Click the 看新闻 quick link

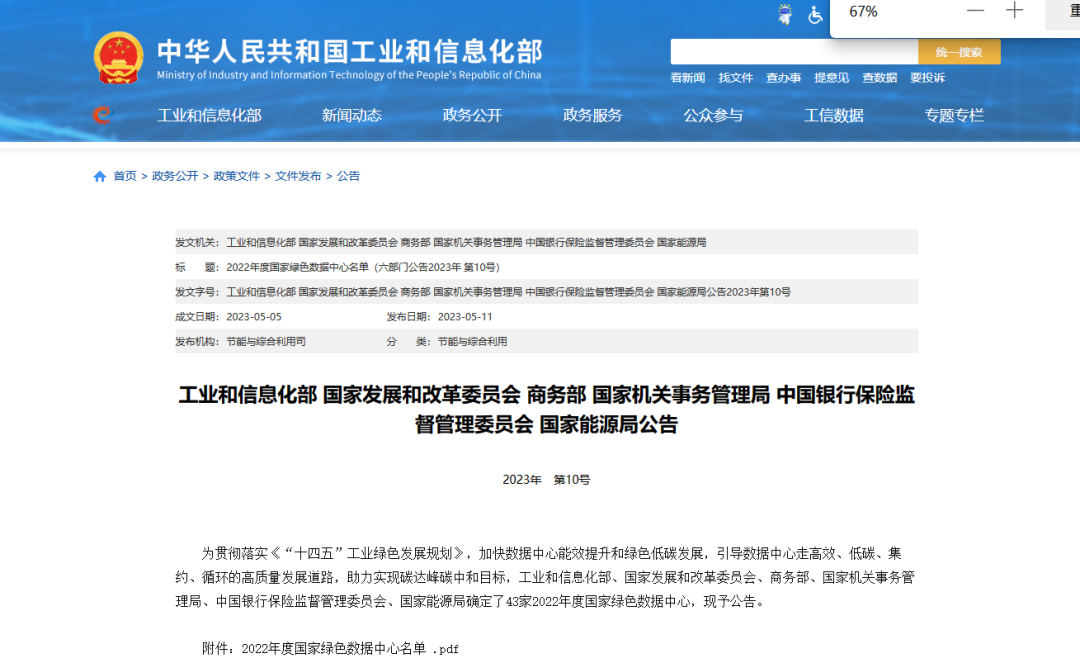click(687, 78)
